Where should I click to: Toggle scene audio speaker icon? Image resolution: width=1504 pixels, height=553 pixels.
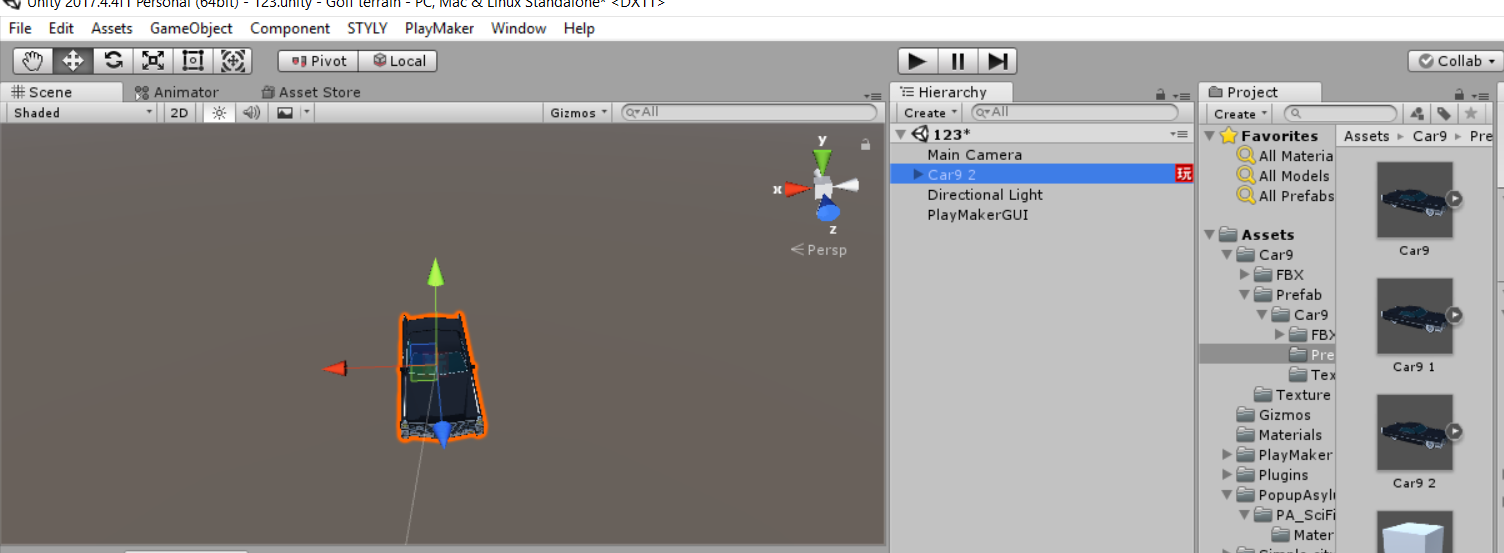[251, 113]
